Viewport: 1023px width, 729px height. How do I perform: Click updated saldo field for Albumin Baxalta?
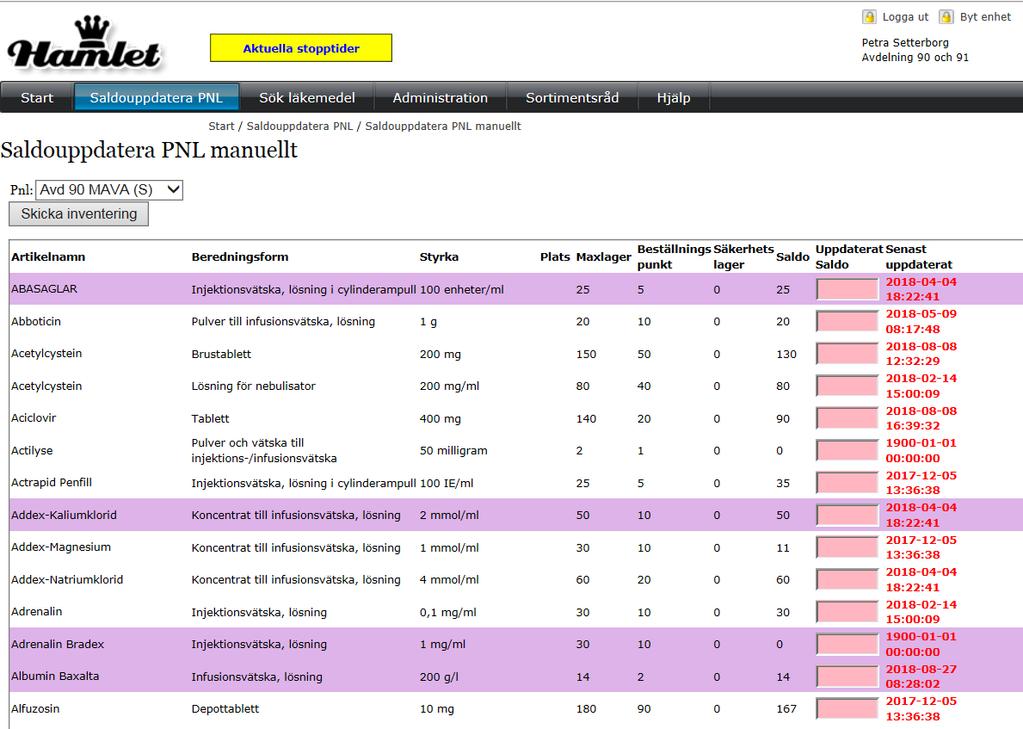pos(847,677)
